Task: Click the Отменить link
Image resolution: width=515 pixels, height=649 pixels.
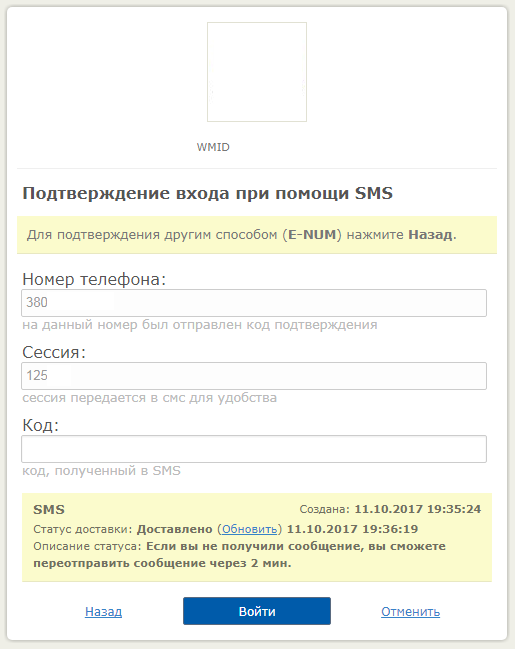Action: click(x=410, y=611)
